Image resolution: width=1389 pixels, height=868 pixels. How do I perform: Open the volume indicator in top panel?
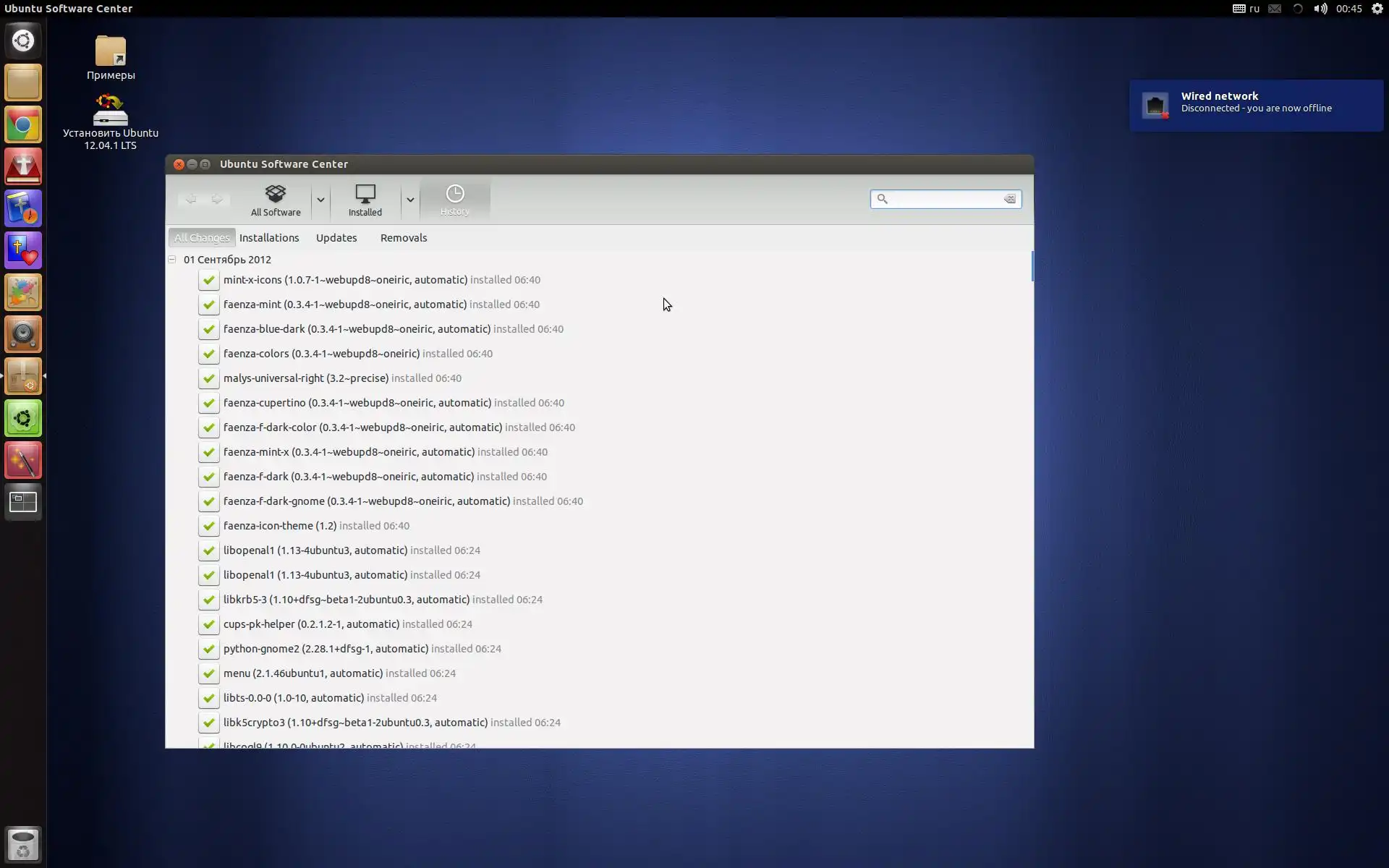pos(1320,9)
